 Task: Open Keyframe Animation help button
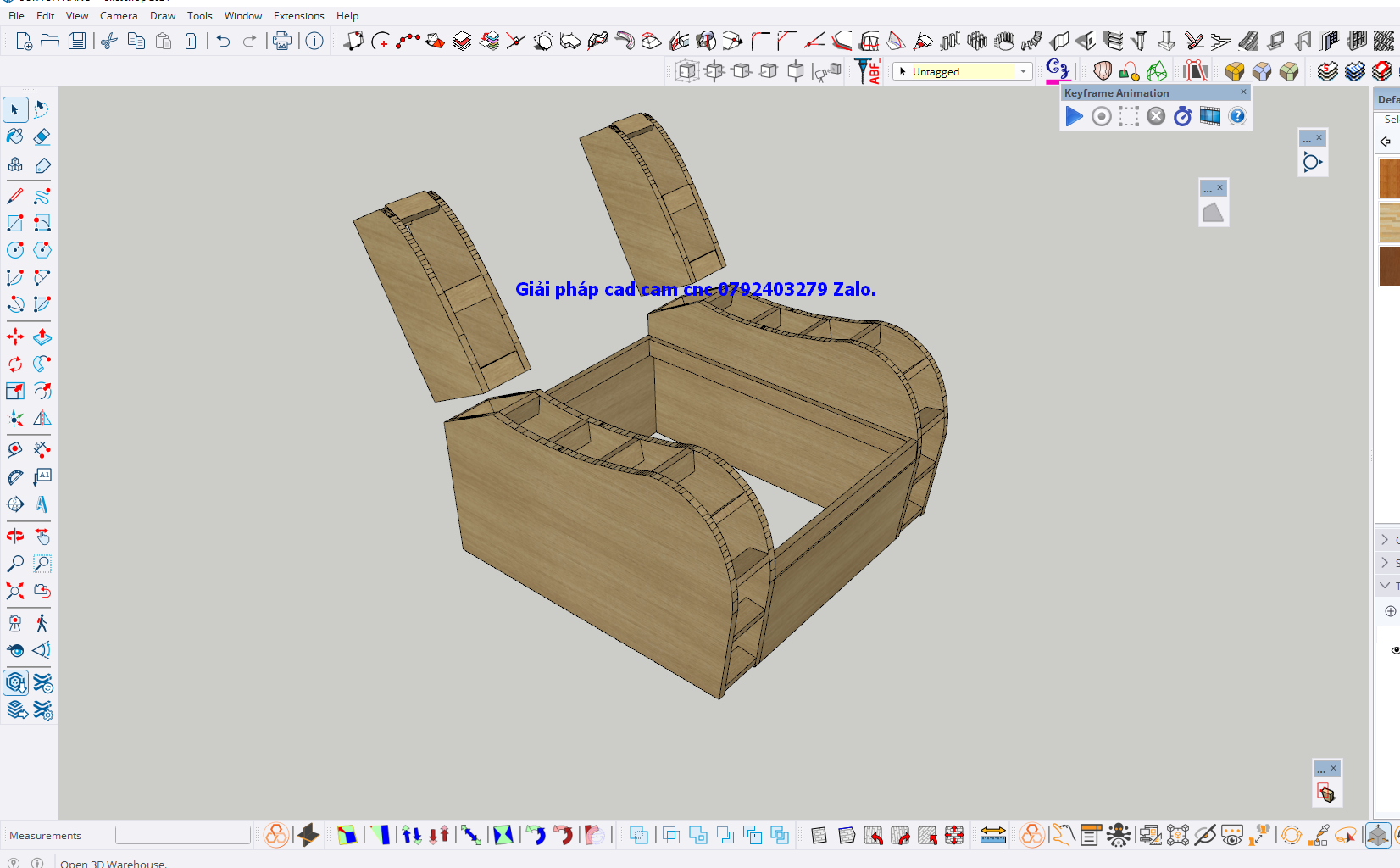click(1237, 117)
